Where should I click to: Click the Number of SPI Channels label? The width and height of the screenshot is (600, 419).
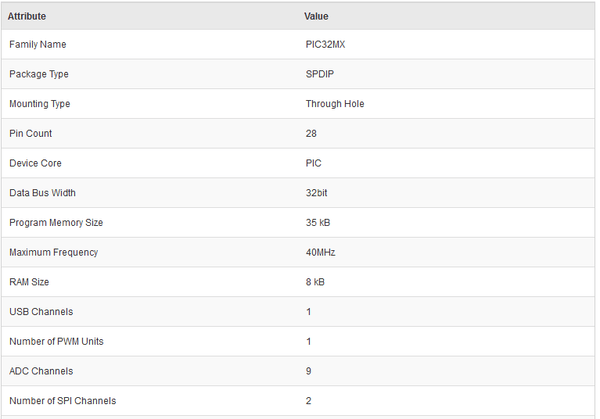[62, 401]
